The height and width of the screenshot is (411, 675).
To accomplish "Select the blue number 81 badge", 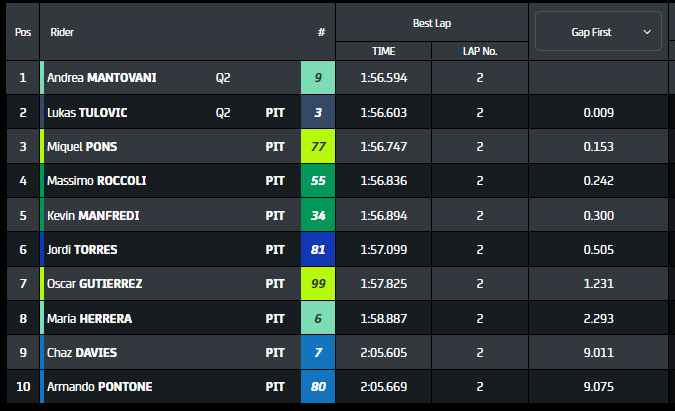I will click(317, 249).
